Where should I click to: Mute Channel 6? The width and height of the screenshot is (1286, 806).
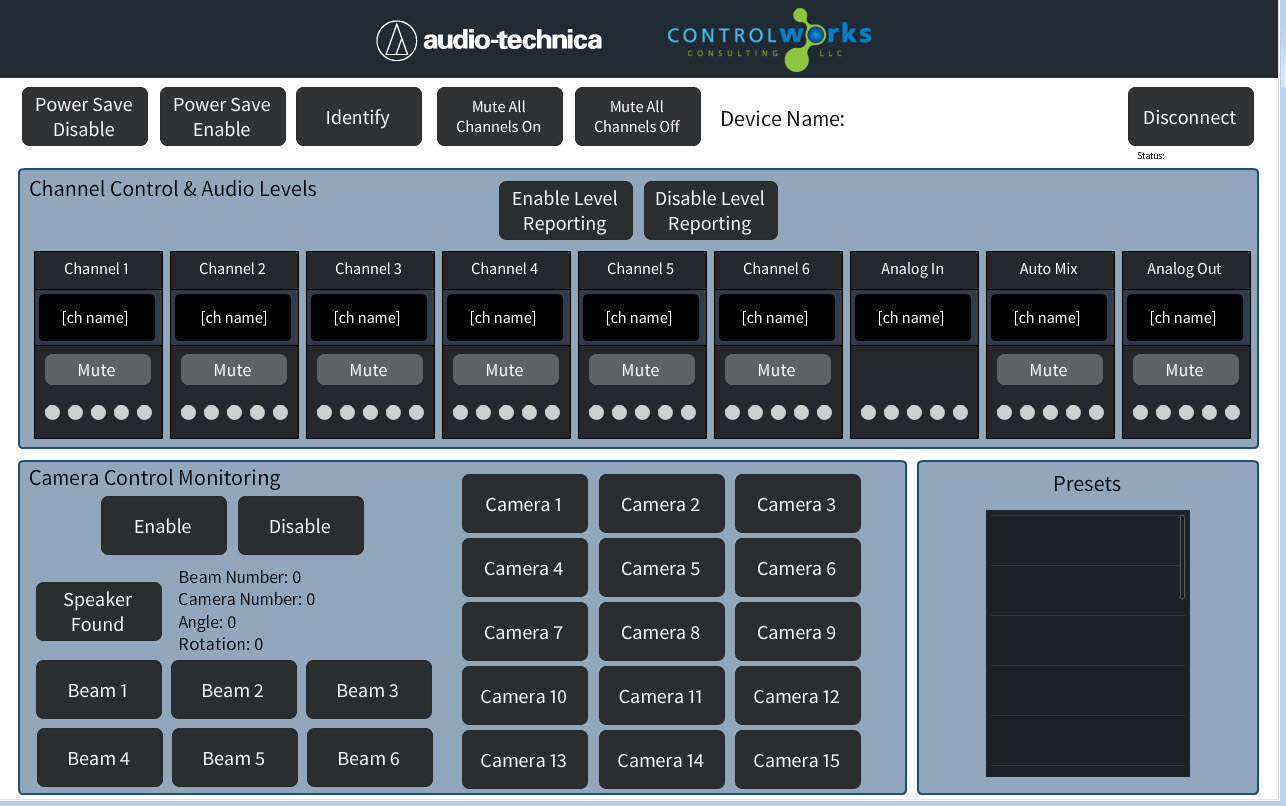point(777,370)
